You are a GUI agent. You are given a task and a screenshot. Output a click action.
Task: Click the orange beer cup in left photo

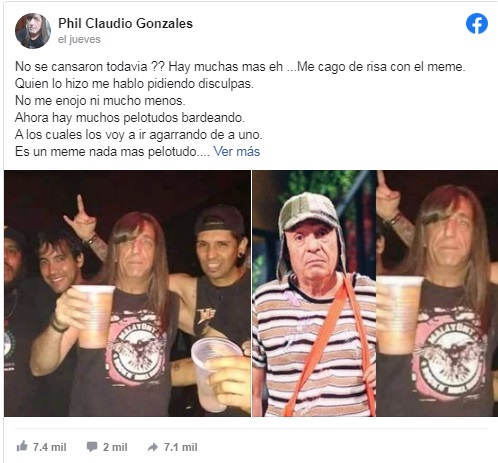tap(95, 316)
